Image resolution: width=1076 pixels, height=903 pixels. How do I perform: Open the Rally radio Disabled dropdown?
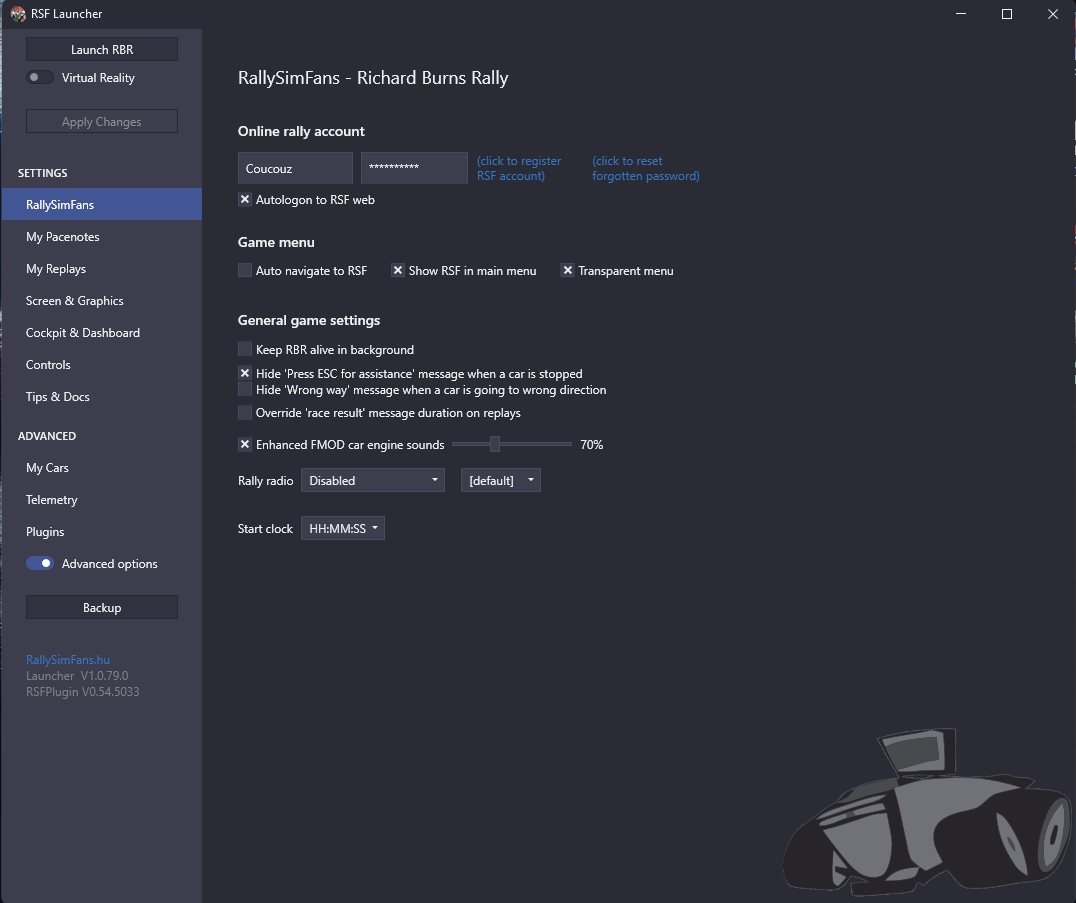372,481
